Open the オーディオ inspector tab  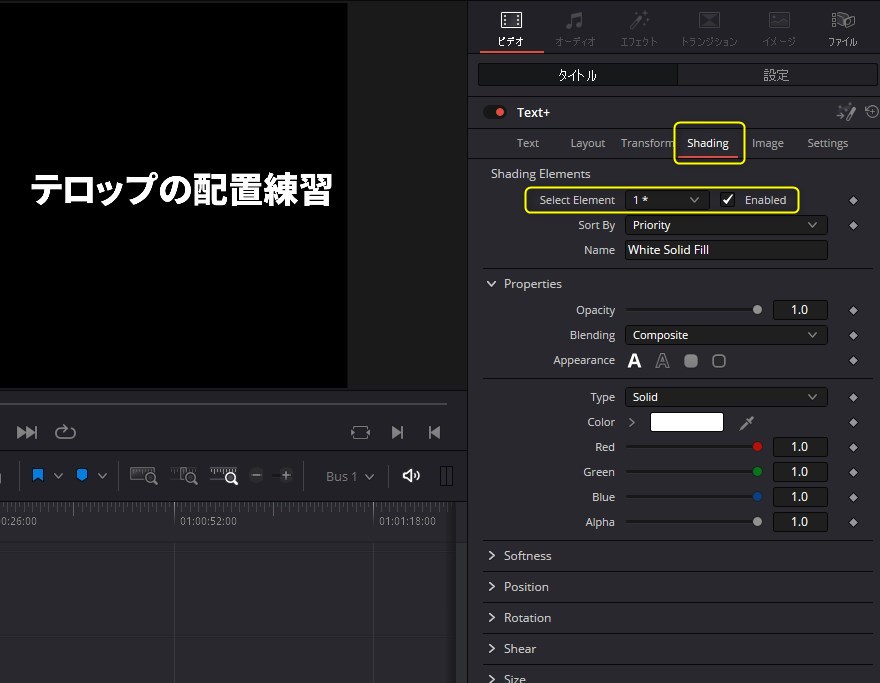575,29
